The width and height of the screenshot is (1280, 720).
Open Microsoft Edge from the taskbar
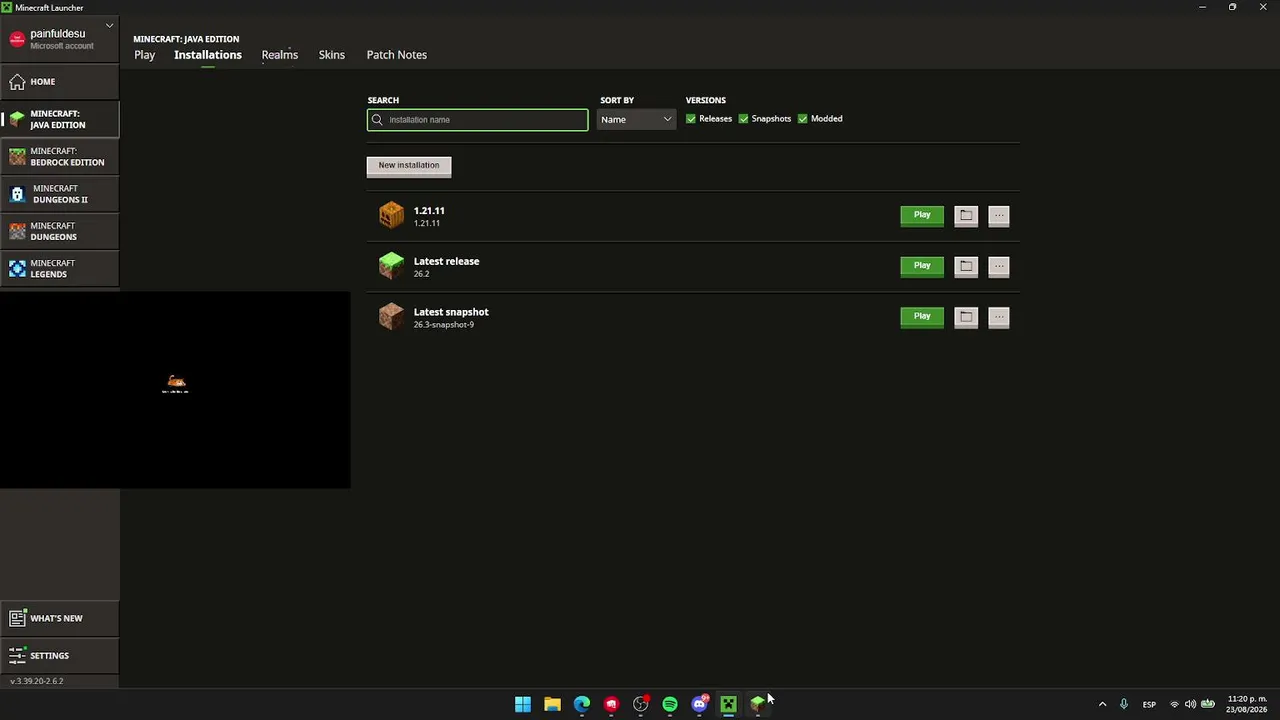click(582, 704)
